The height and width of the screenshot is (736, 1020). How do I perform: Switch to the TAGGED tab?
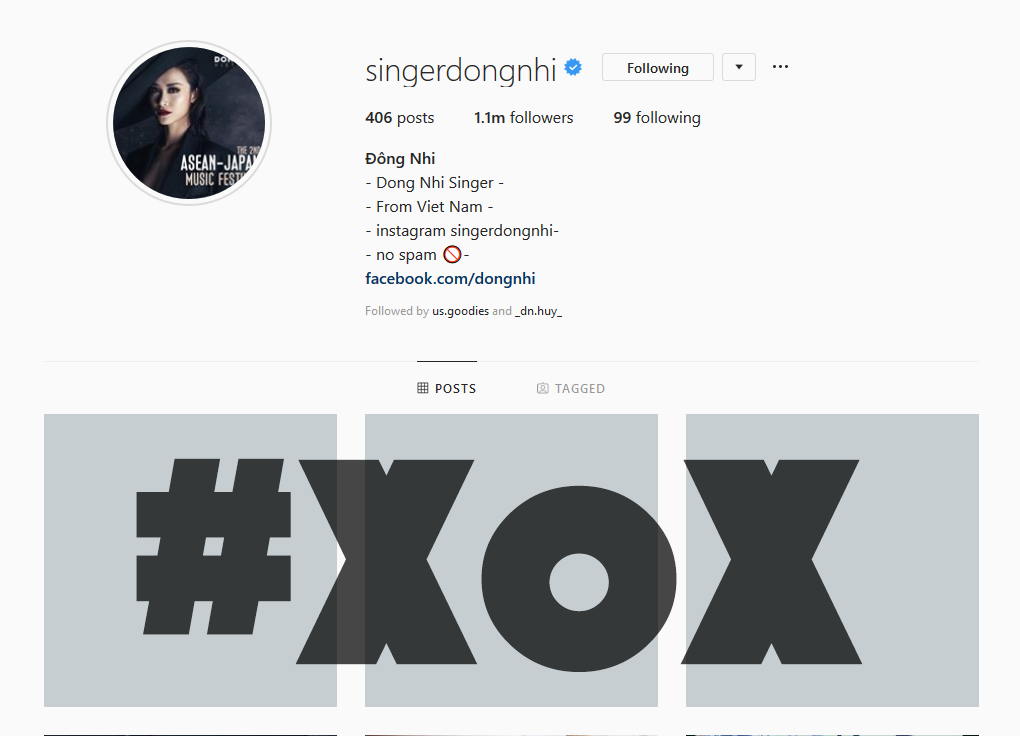coord(570,388)
